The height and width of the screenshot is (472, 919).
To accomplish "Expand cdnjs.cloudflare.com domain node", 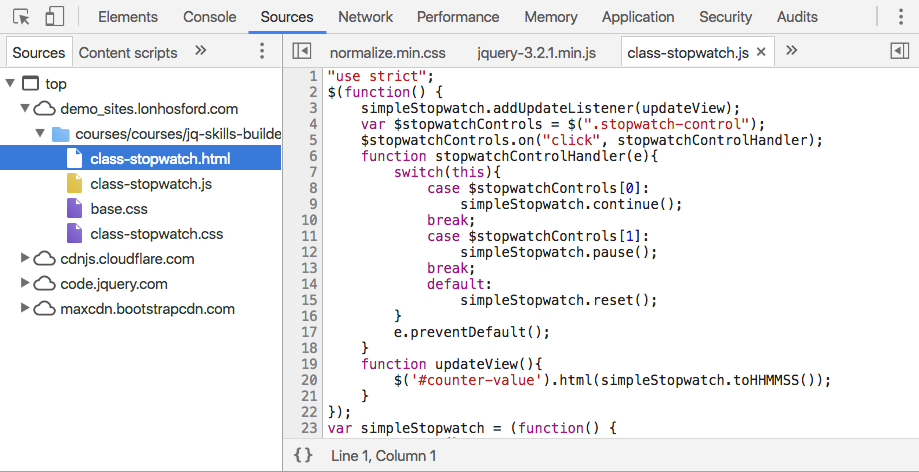I will click(x=24, y=258).
